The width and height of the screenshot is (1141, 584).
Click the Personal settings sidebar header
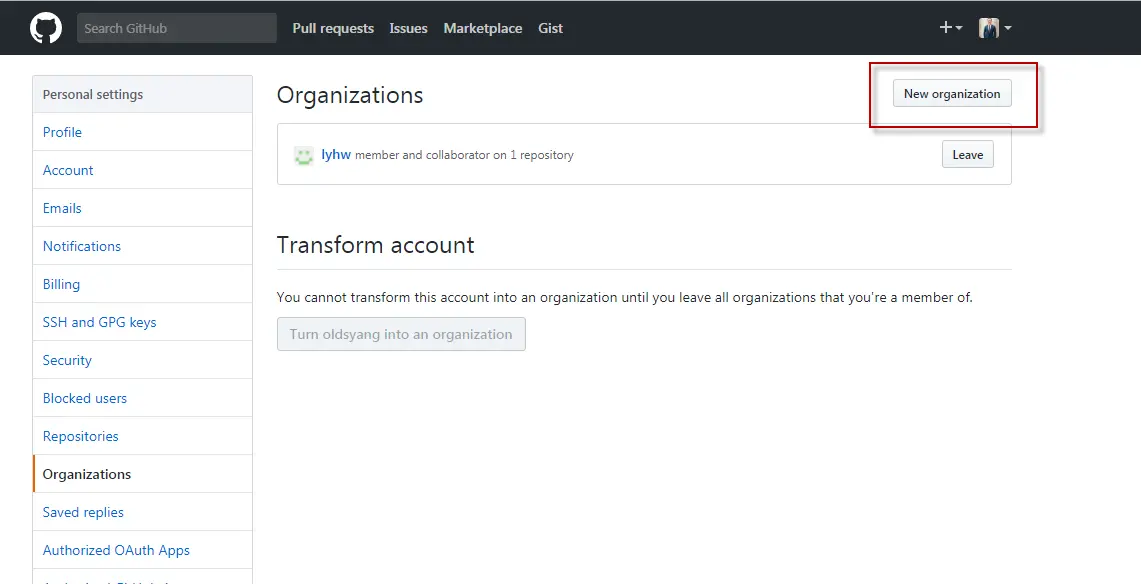[x=143, y=95]
